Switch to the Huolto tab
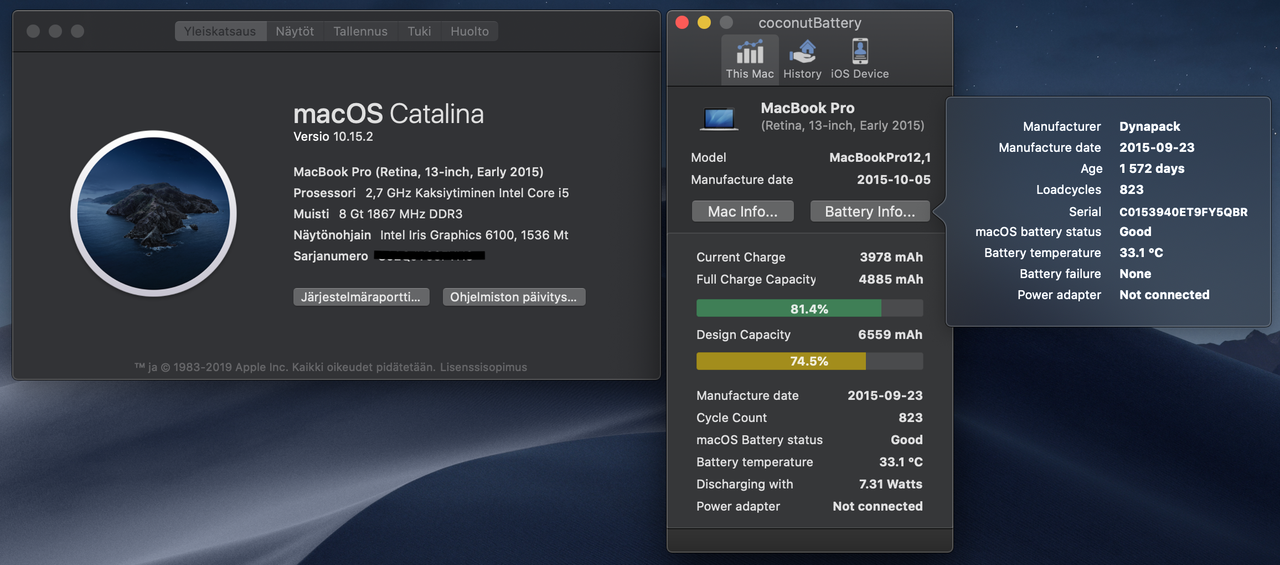Image resolution: width=1280 pixels, height=565 pixels. 470,32
